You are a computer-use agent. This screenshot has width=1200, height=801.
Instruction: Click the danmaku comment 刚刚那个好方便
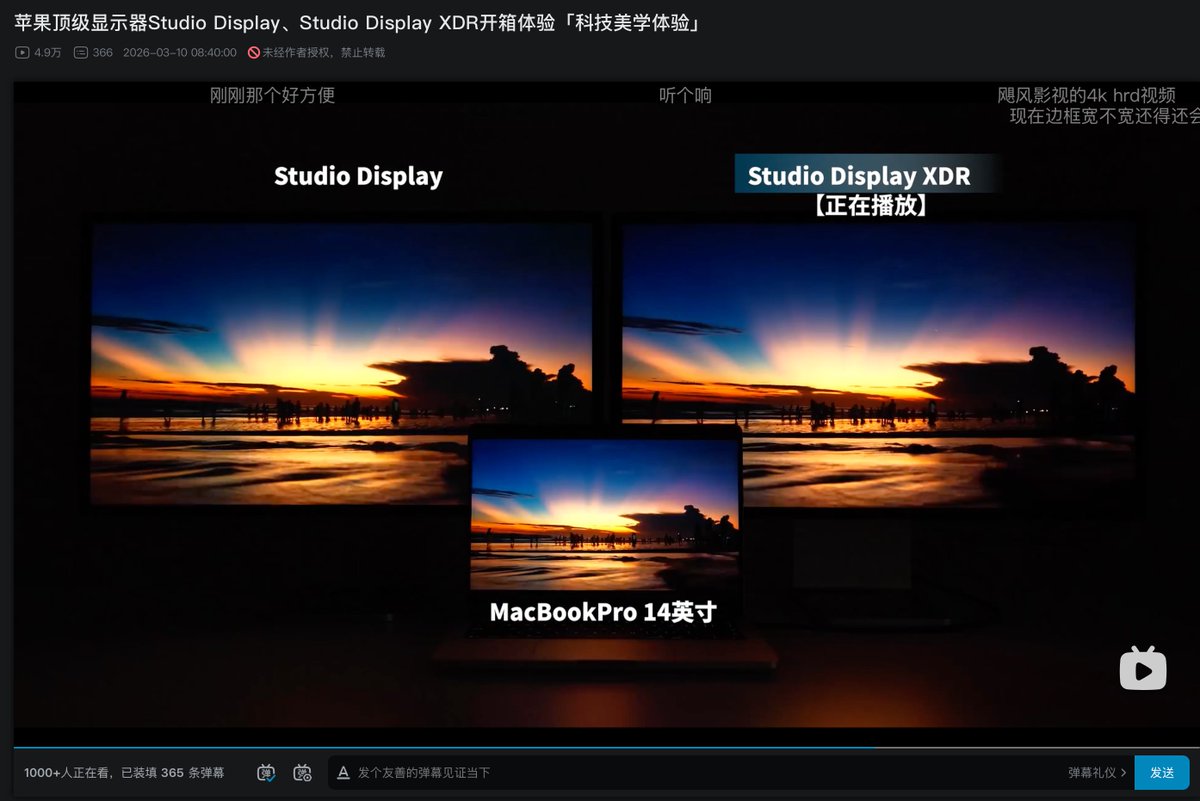[x=272, y=96]
